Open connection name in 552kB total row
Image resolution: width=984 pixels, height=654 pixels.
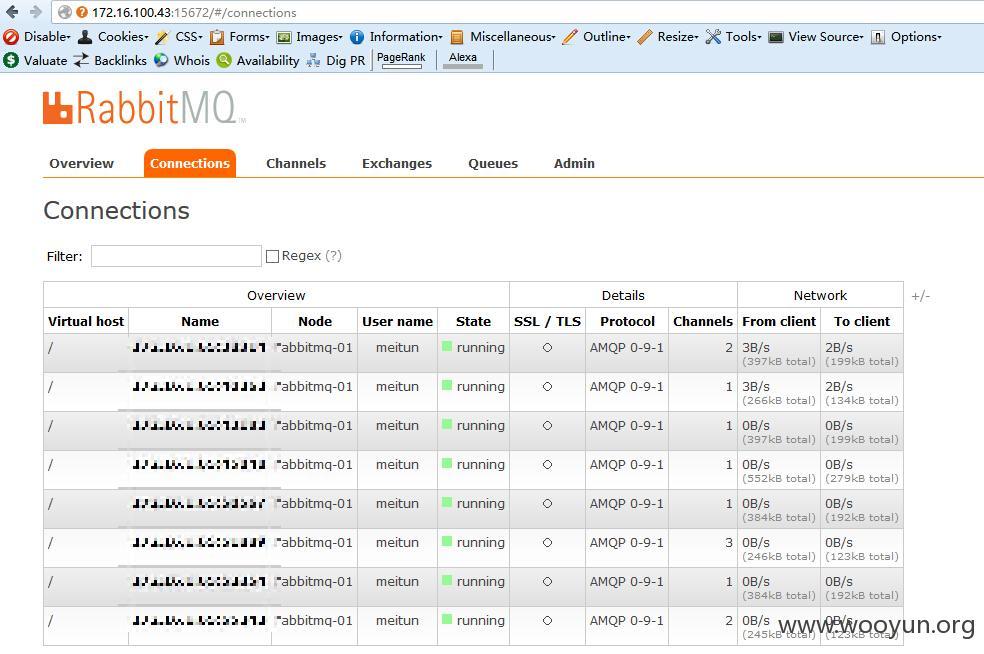tap(199, 464)
